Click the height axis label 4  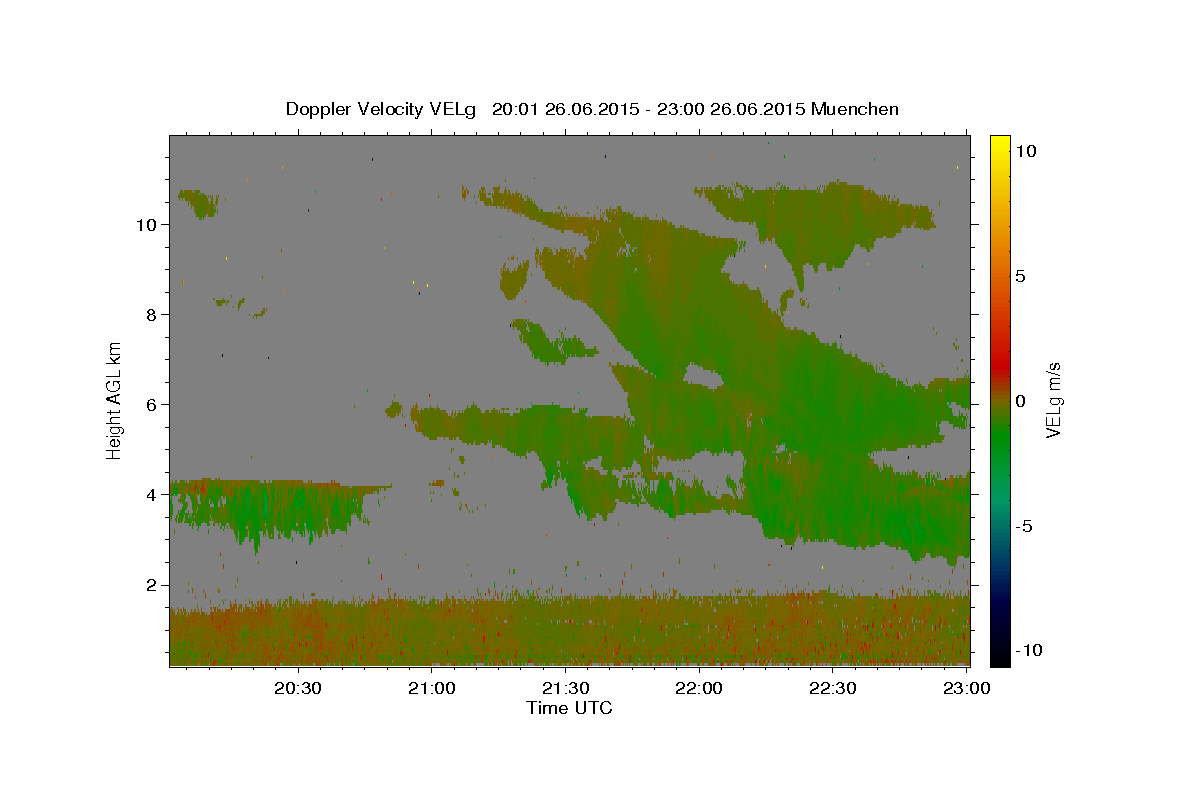tap(152, 495)
